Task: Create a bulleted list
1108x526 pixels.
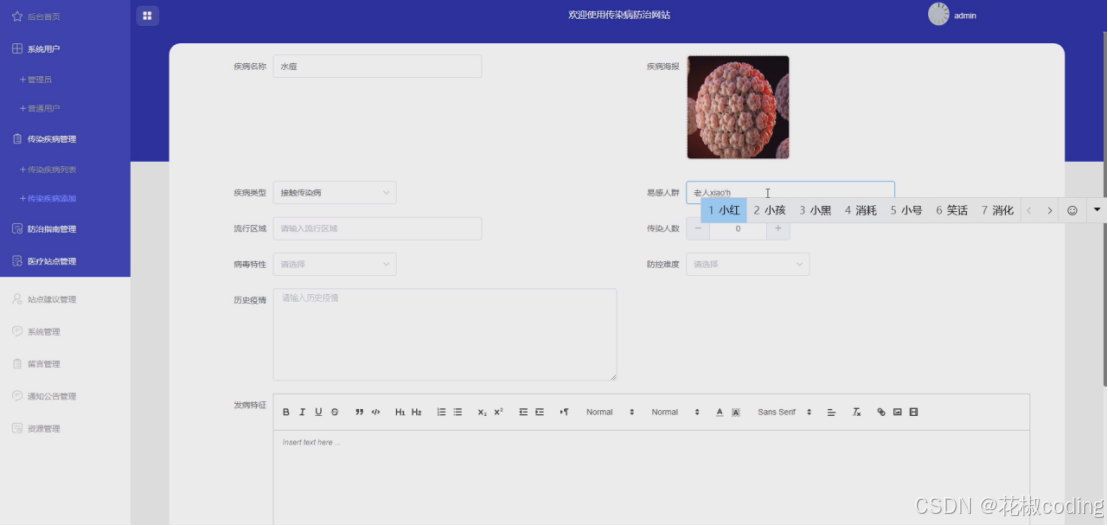Action: [458, 412]
